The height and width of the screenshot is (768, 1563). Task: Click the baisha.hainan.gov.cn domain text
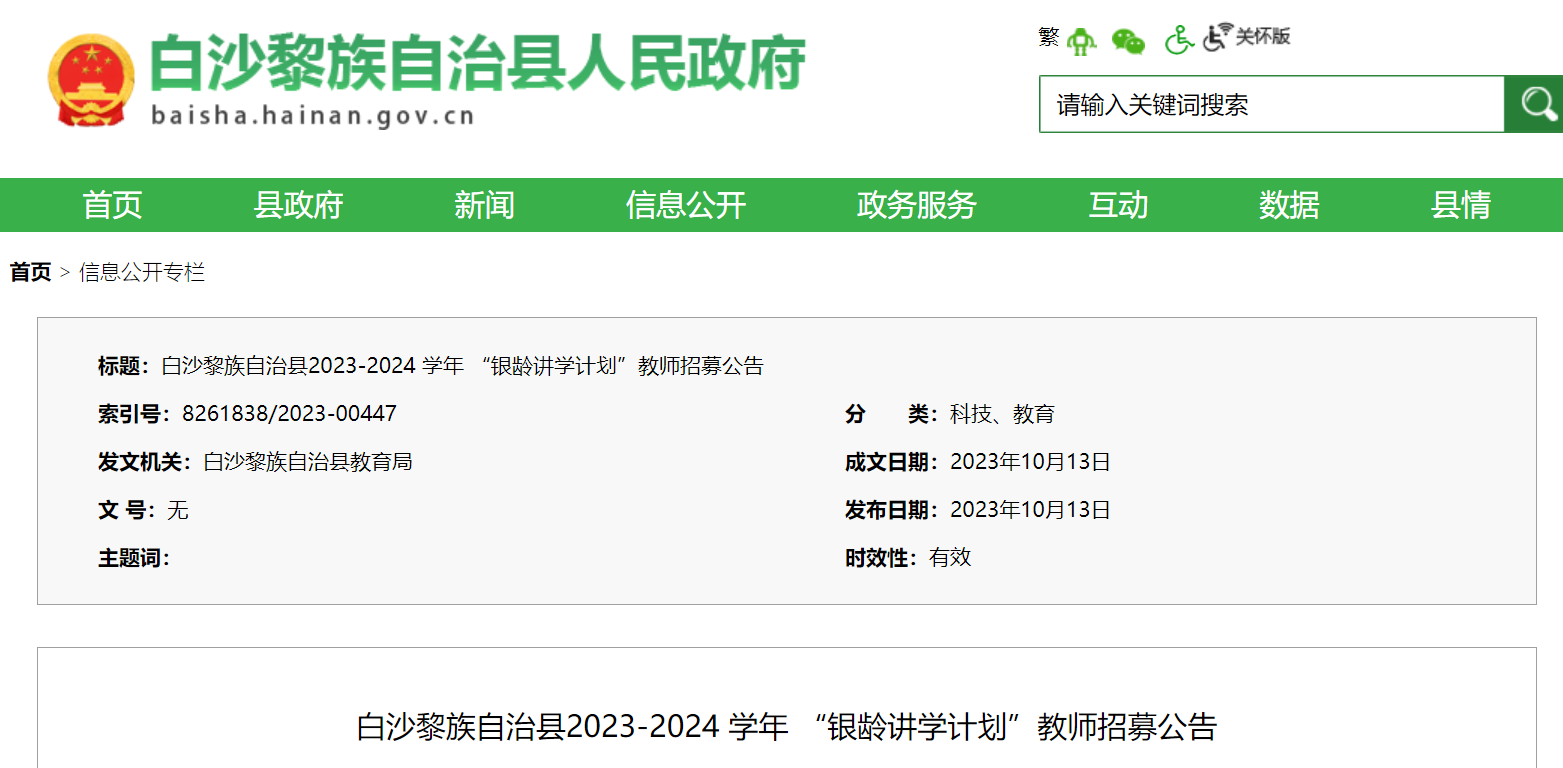point(312,115)
